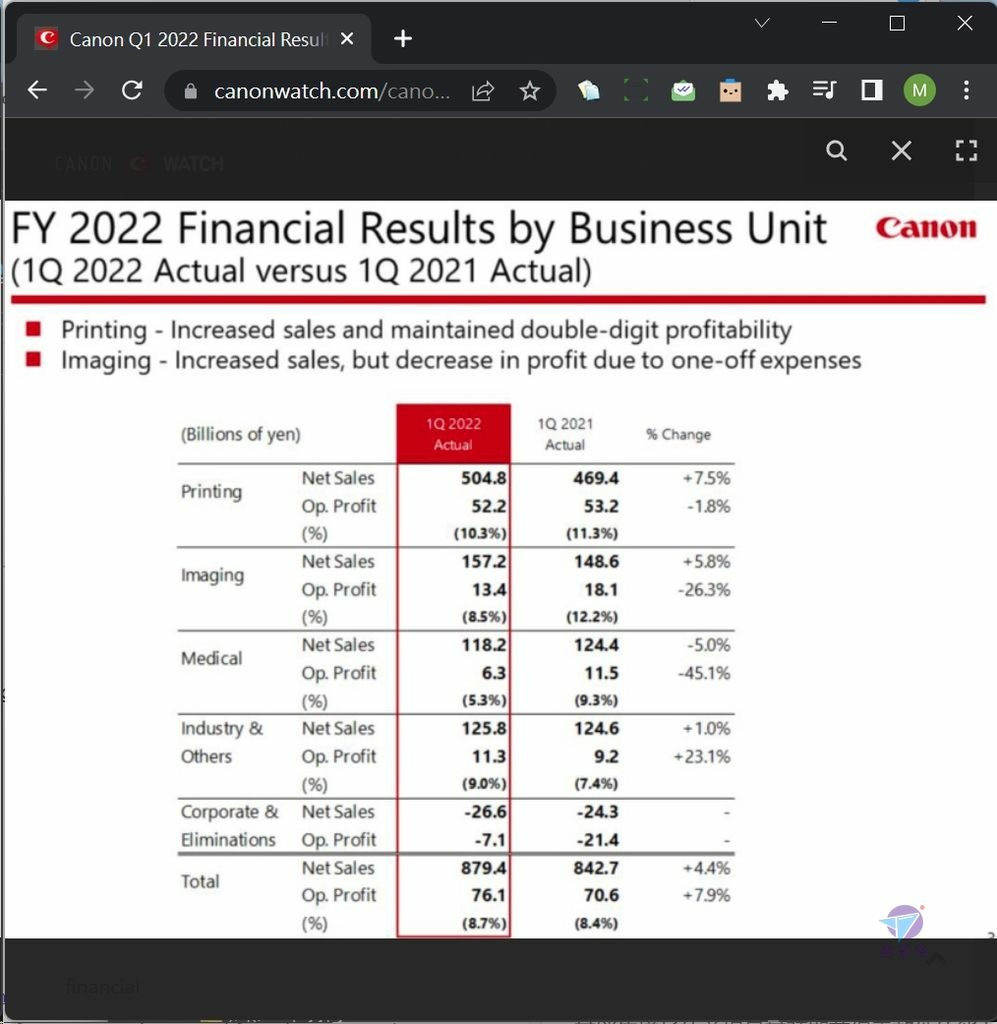Minimize the browser window
Image resolution: width=997 pixels, height=1024 pixels.
(x=830, y=23)
